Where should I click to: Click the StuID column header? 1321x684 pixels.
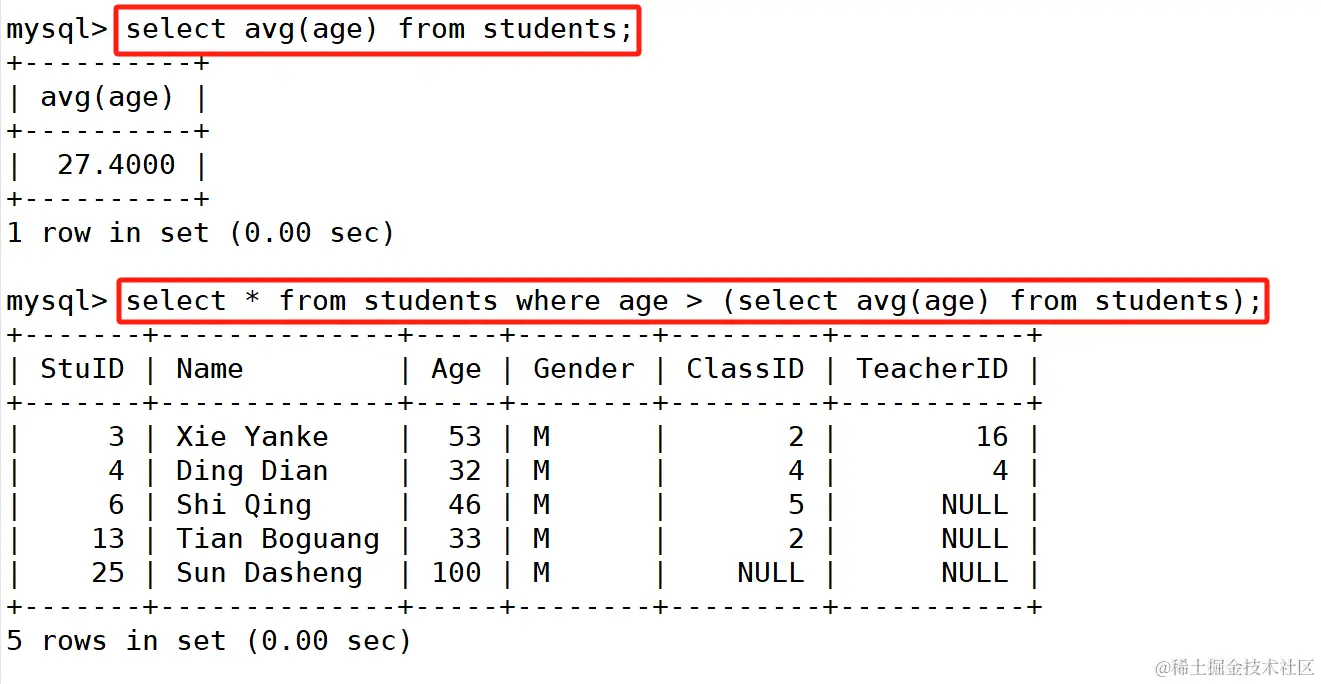coord(82,369)
